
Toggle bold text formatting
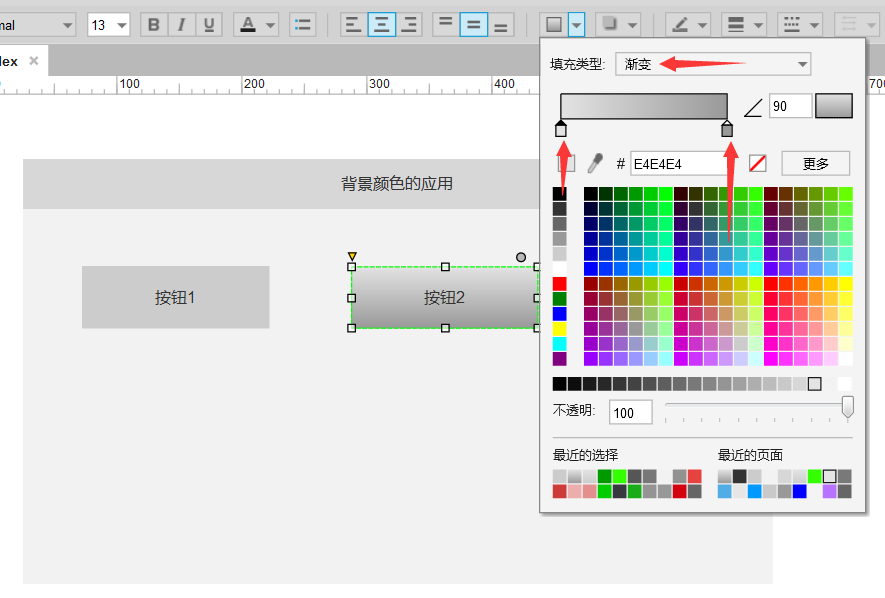154,25
